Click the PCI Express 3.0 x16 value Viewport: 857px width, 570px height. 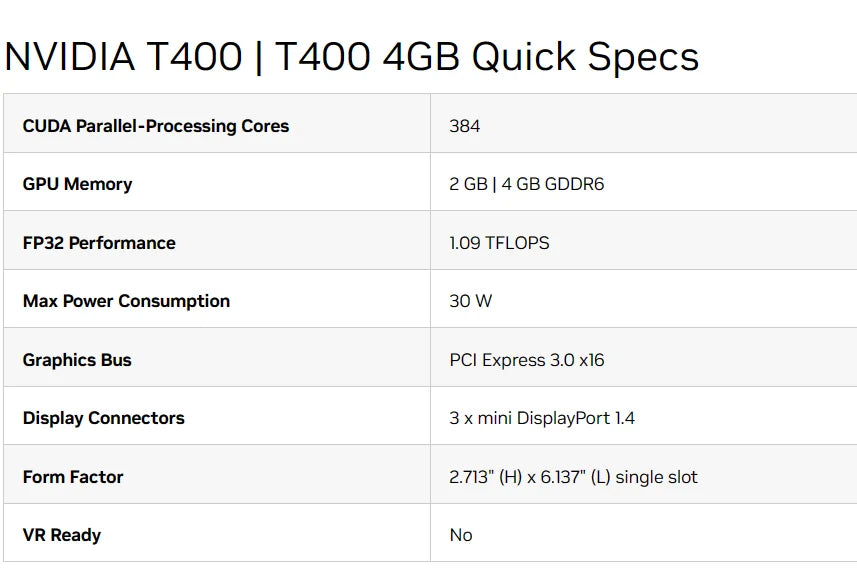click(x=527, y=360)
